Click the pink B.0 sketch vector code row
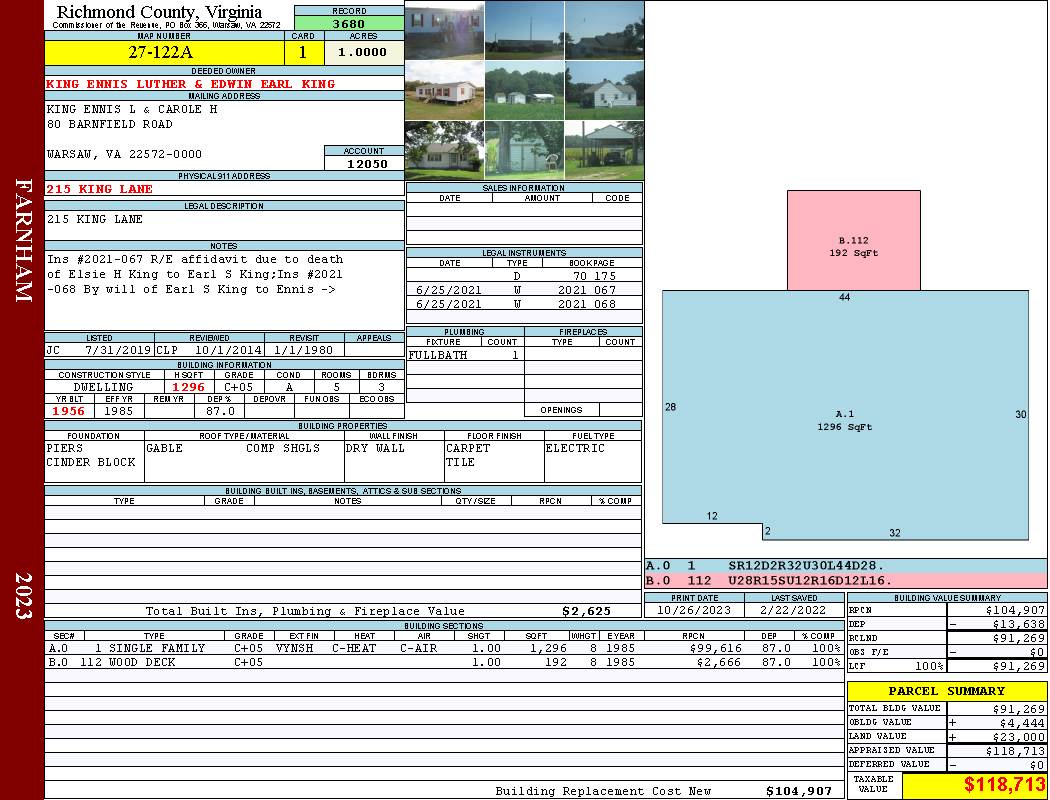Image resolution: width=1050 pixels, height=800 pixels. 845,580
